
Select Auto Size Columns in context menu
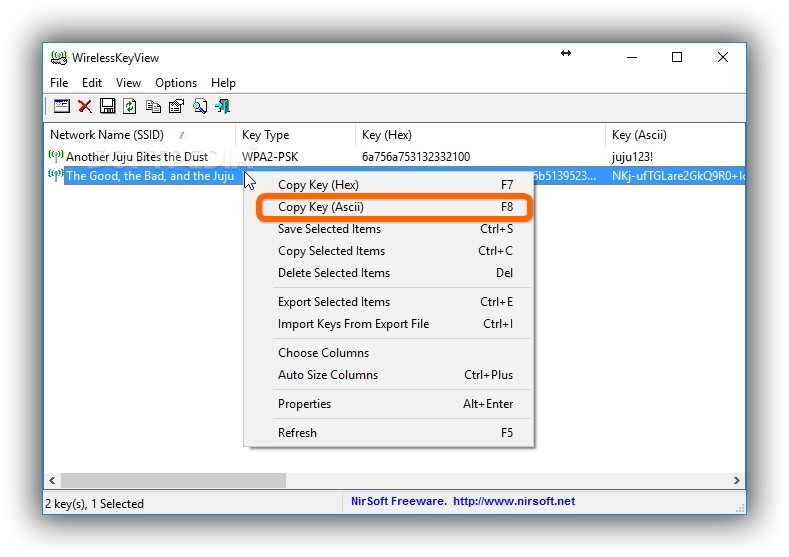388,375
